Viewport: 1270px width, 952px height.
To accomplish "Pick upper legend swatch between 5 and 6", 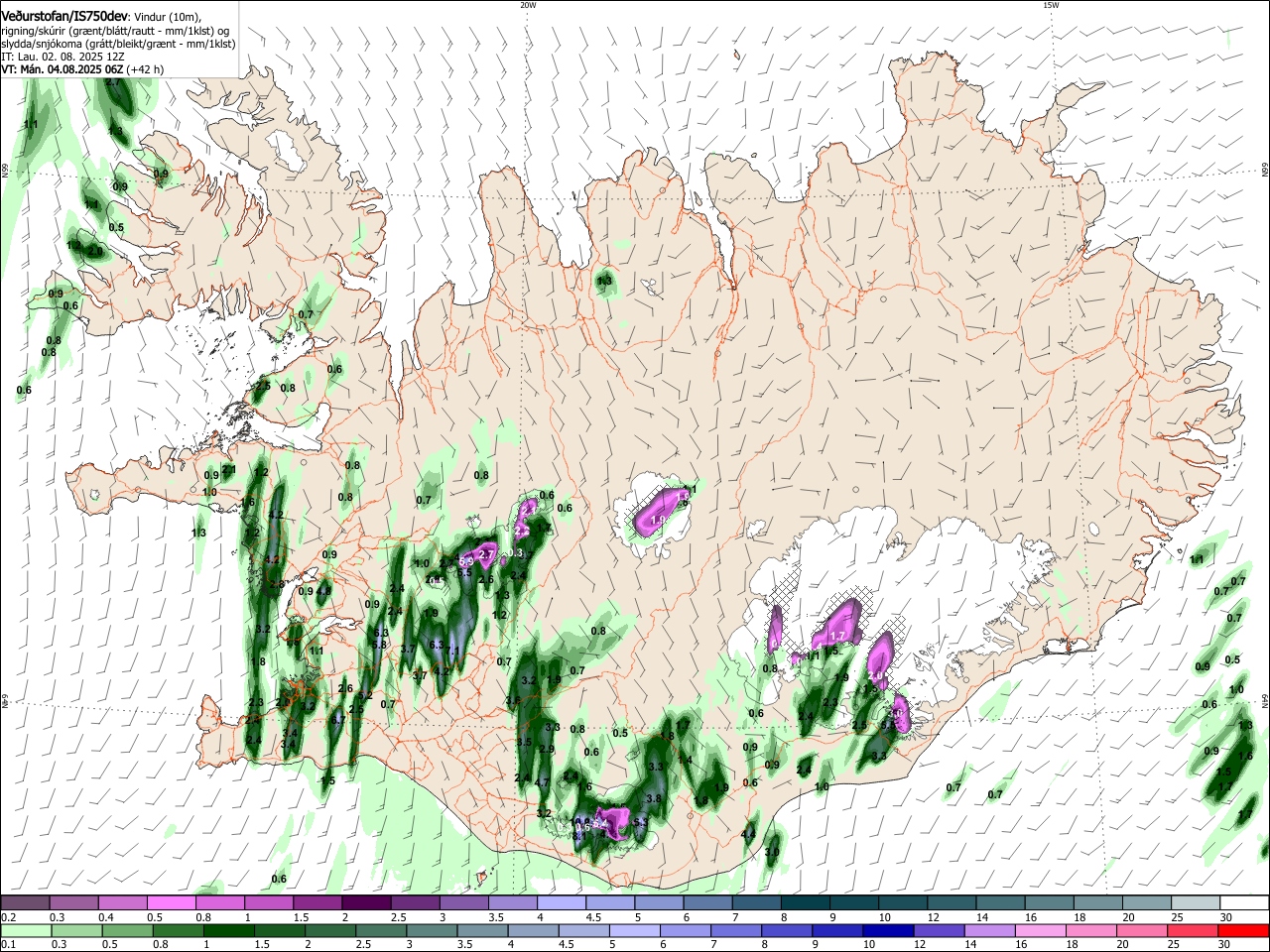I will coord(659,903).
